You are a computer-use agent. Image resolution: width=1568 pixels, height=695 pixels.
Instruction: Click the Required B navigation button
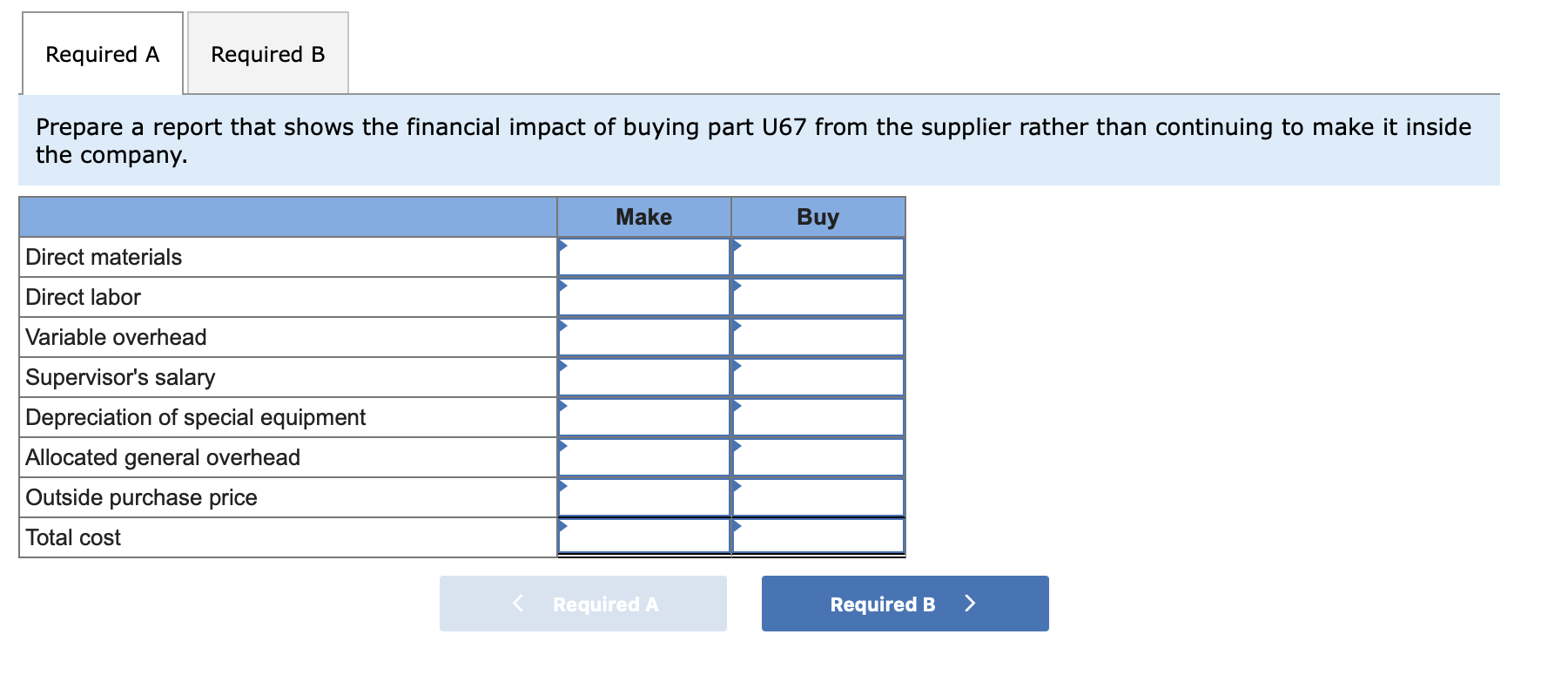(x=904, y=604)
